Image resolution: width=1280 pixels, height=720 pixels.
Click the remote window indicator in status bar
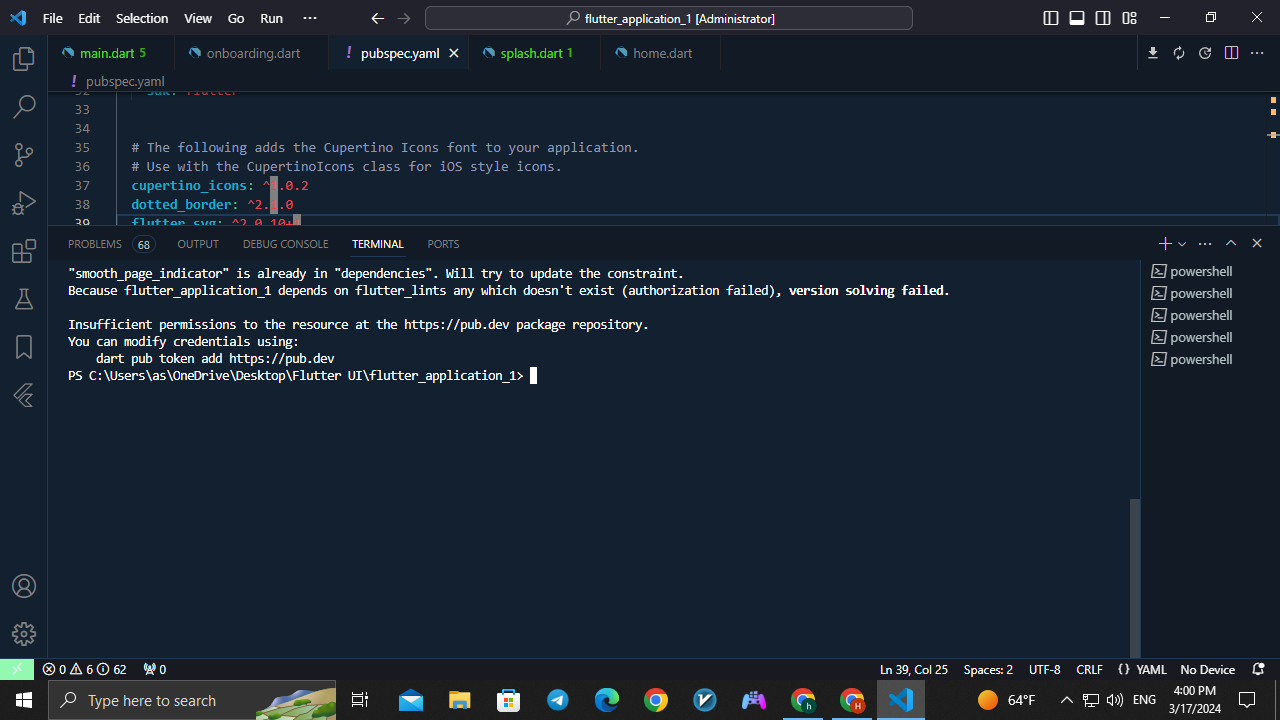pos(17,669)
